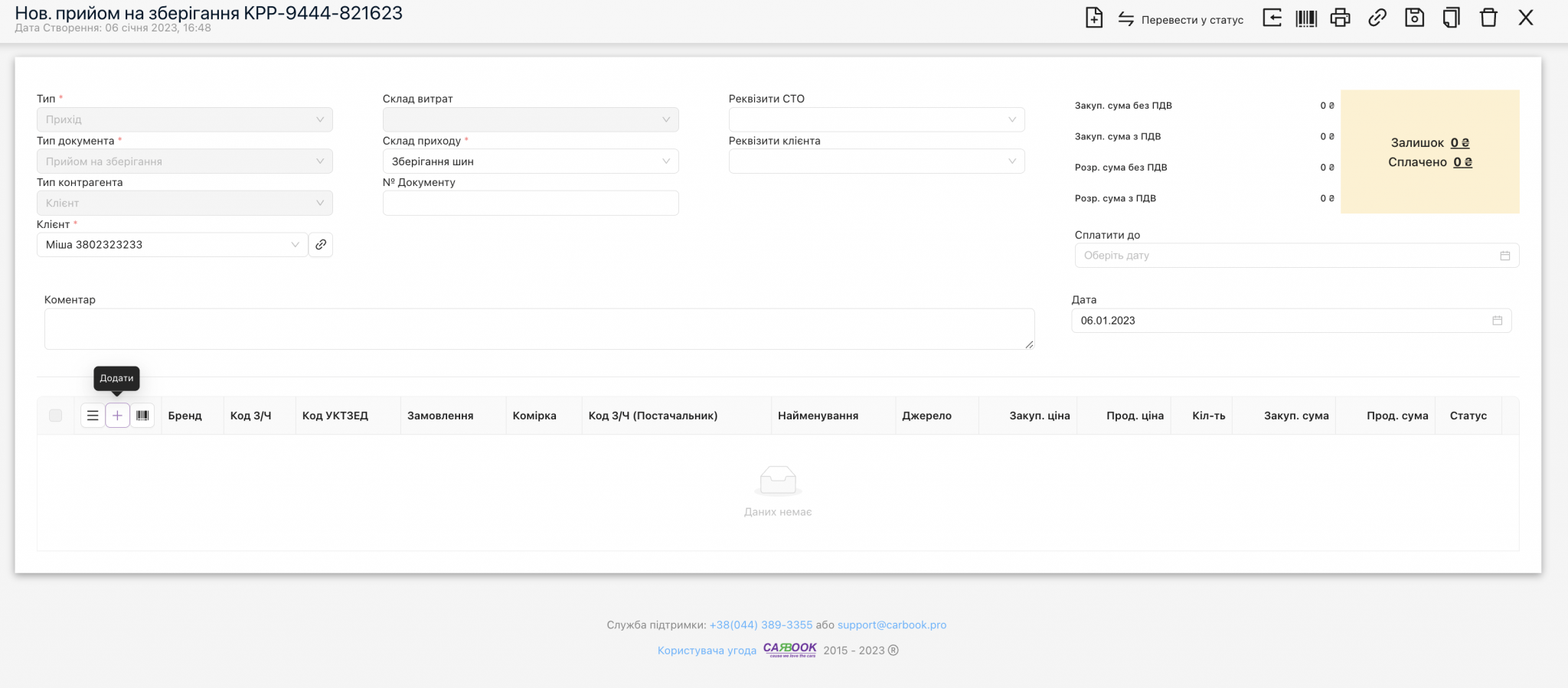
Task: Click the copy document icon
Action: 1451,18
